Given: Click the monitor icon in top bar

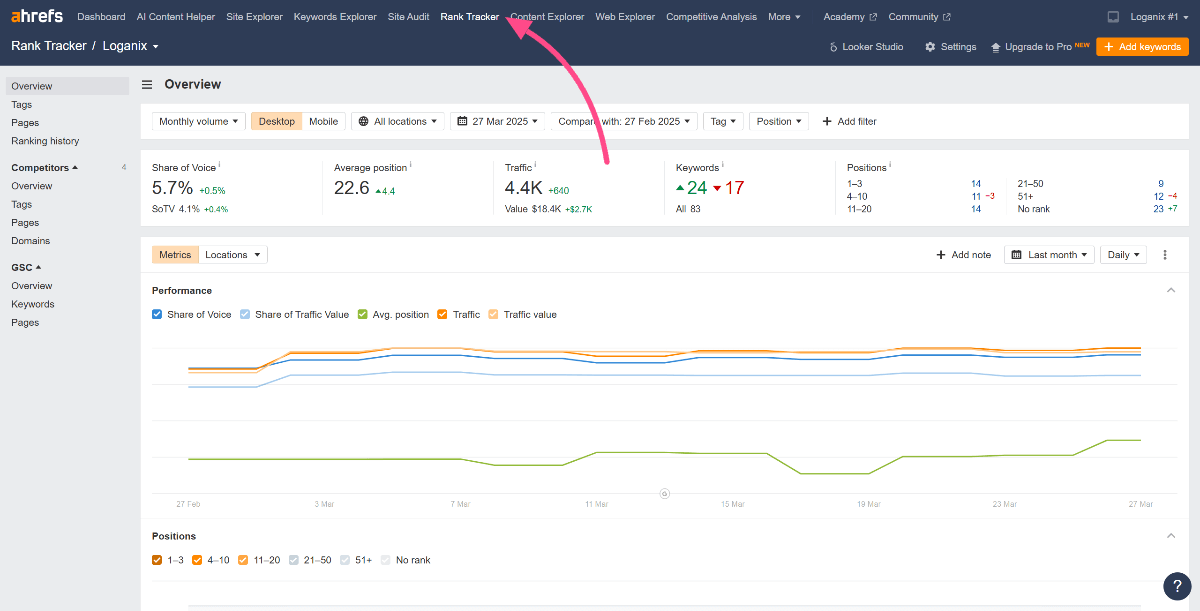Looking at the screenshot, I should pos(1114,17).
